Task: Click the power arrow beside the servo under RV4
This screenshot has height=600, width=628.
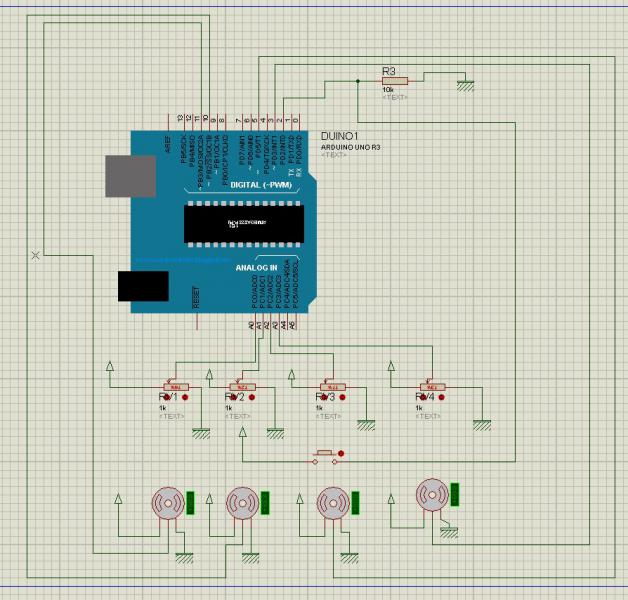Action: coord(391,499)
